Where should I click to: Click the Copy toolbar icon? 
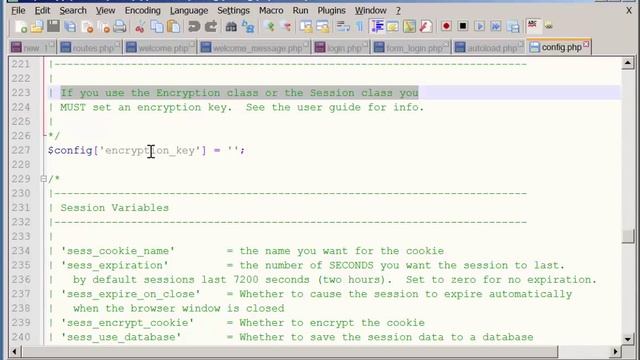(157, 27)
